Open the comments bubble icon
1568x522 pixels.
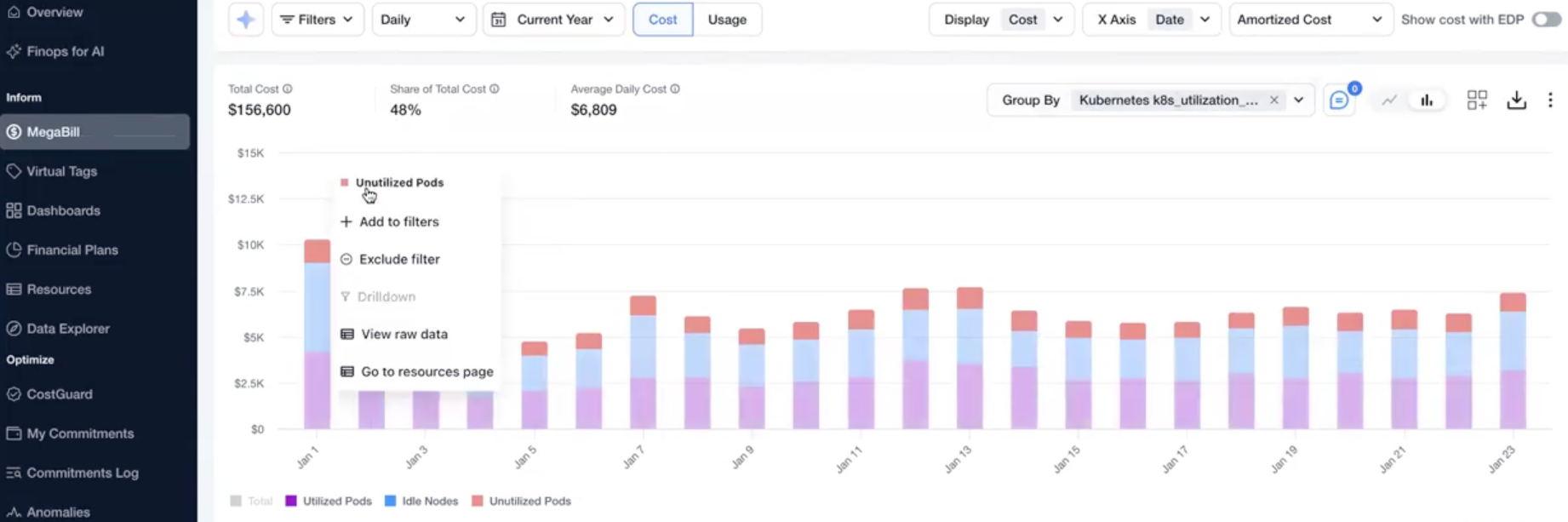(1338, 100)
